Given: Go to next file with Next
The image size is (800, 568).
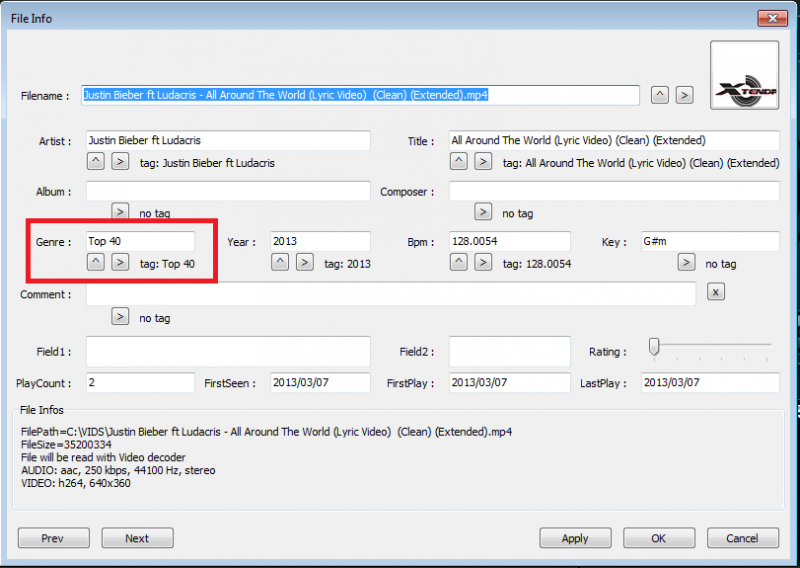Looking at the screenshot, I should click(137, 538).
